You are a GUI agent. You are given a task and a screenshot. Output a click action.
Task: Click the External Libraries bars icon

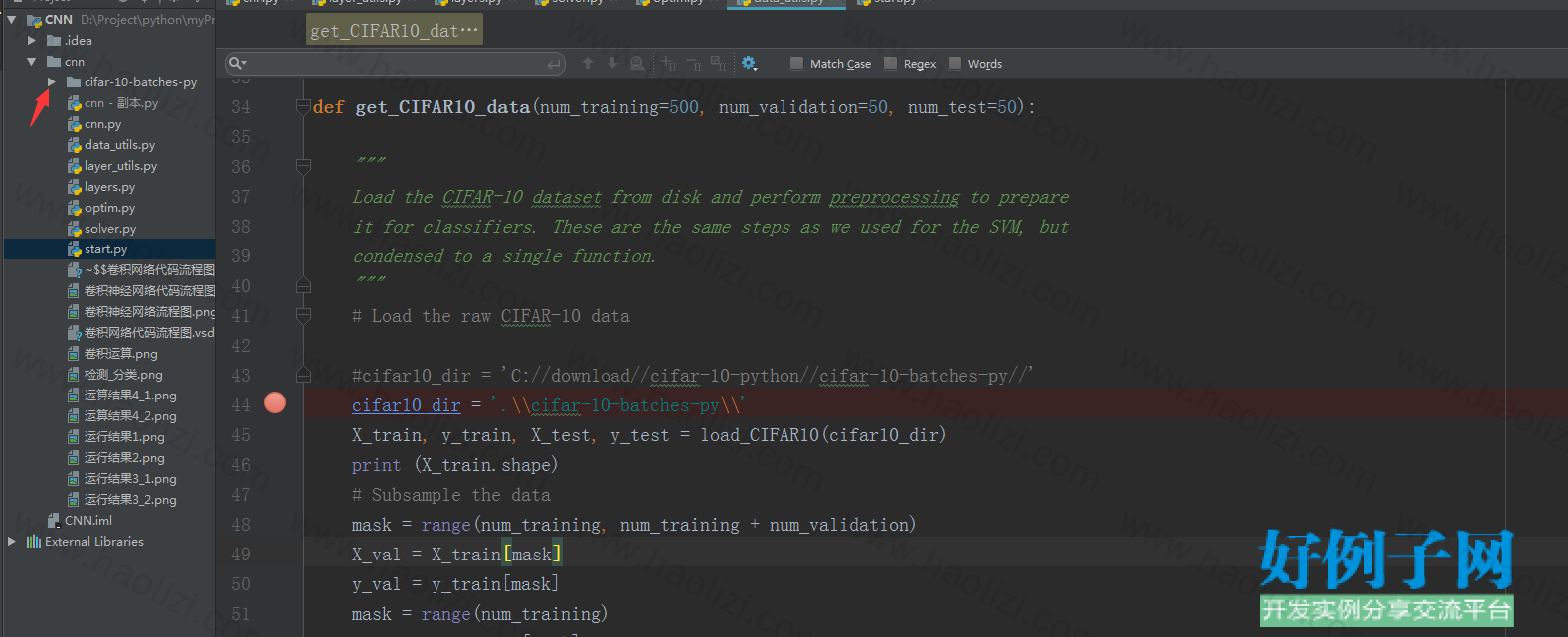click(x=34, y=542)
